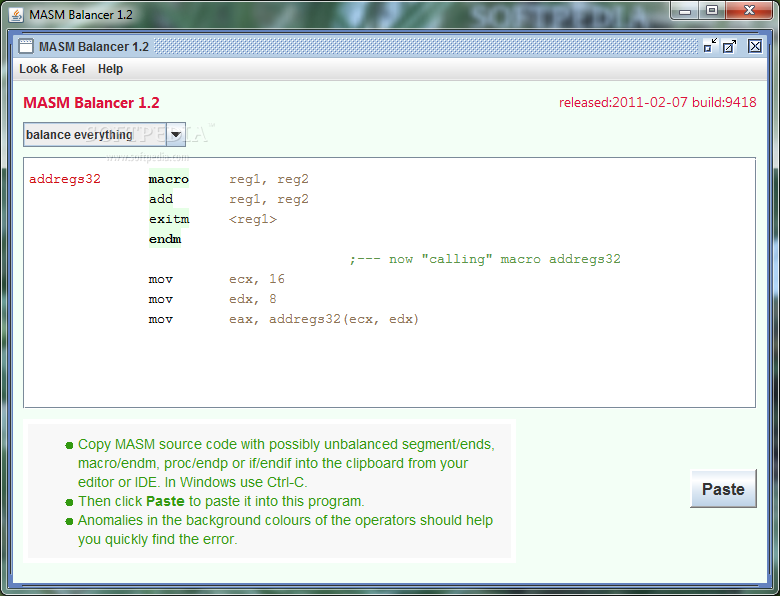The image size is (780, 596).
Task: Minimize the outer MASM Balancer window
Action: (x=685, y=10)
